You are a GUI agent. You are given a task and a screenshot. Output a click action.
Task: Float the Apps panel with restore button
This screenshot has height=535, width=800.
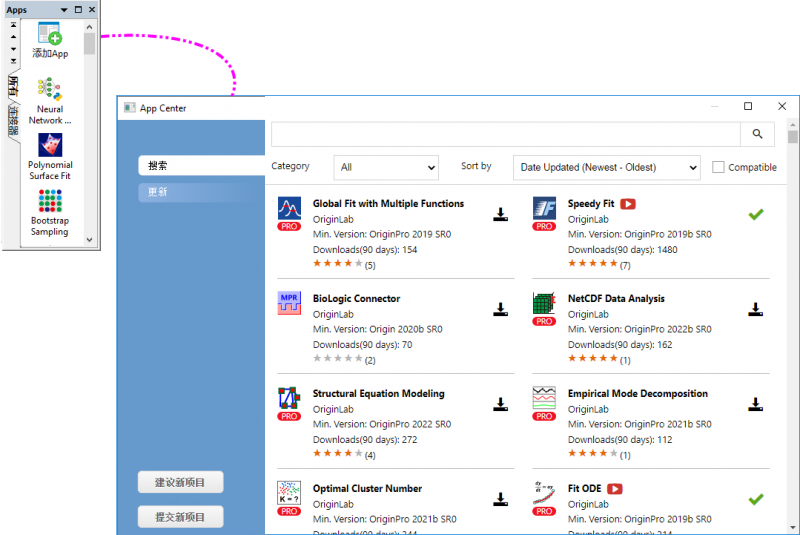(78, 10)
